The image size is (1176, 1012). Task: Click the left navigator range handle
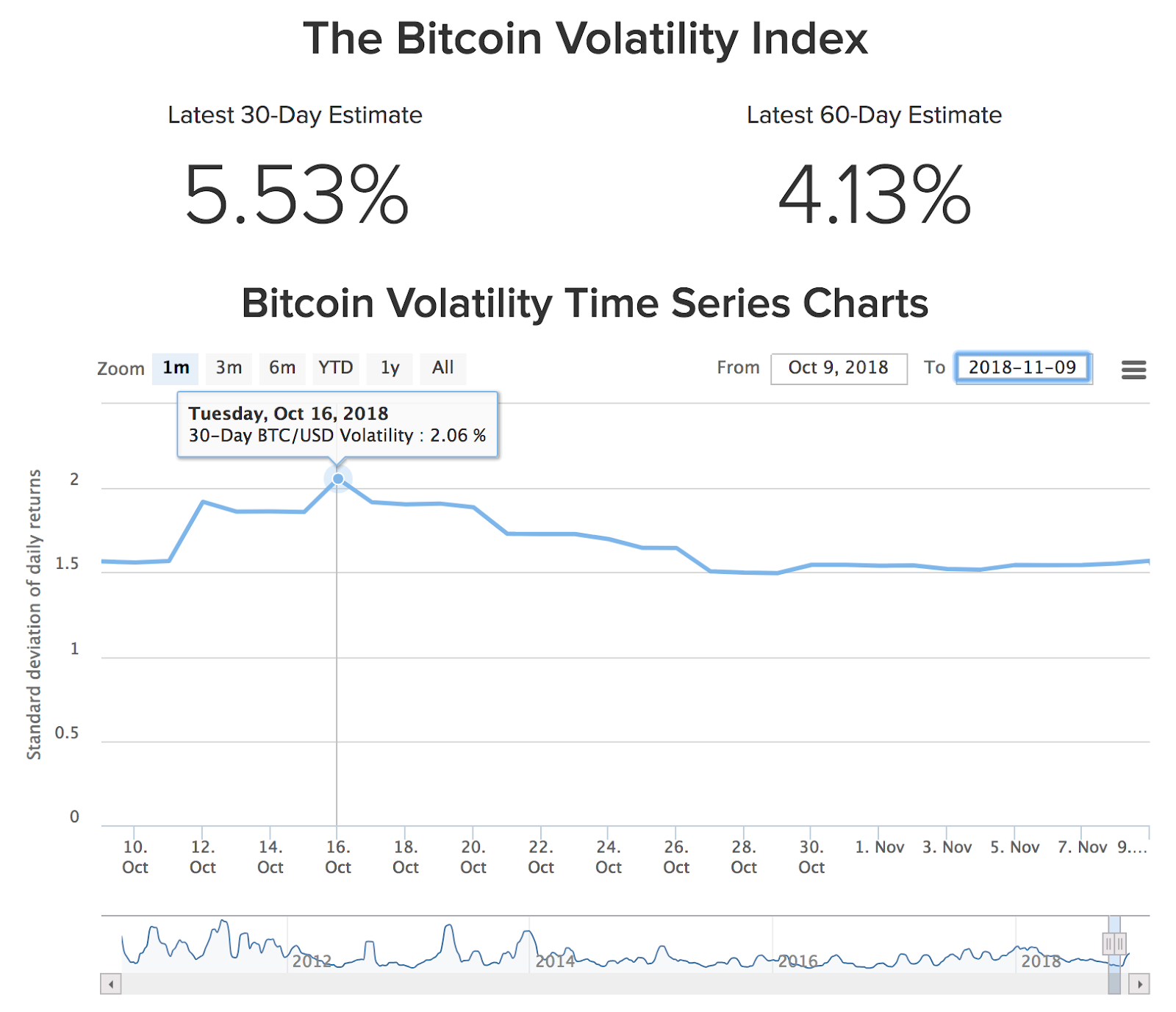(x=1108, y=943)
